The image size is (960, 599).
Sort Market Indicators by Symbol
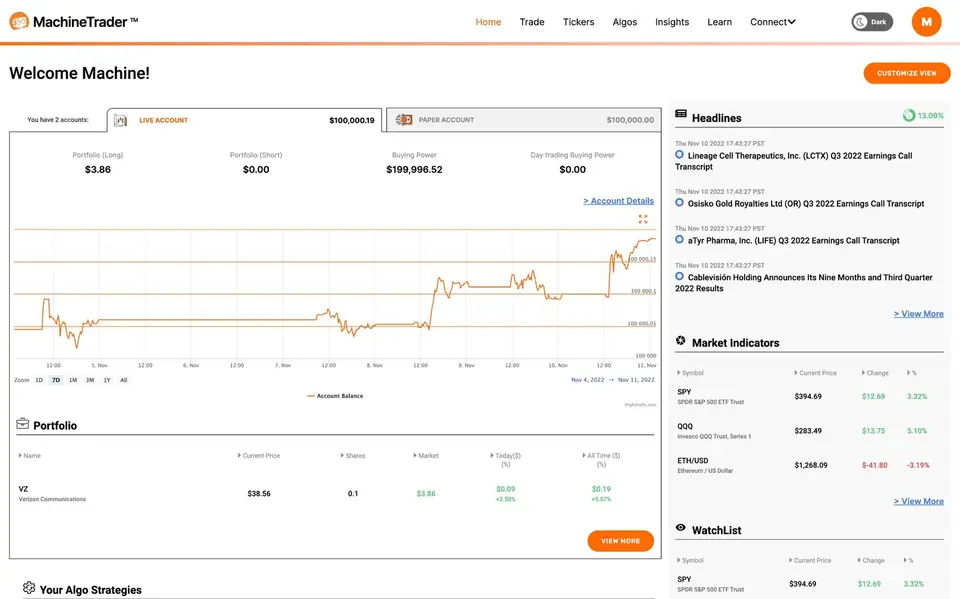(x=690, y=373)
